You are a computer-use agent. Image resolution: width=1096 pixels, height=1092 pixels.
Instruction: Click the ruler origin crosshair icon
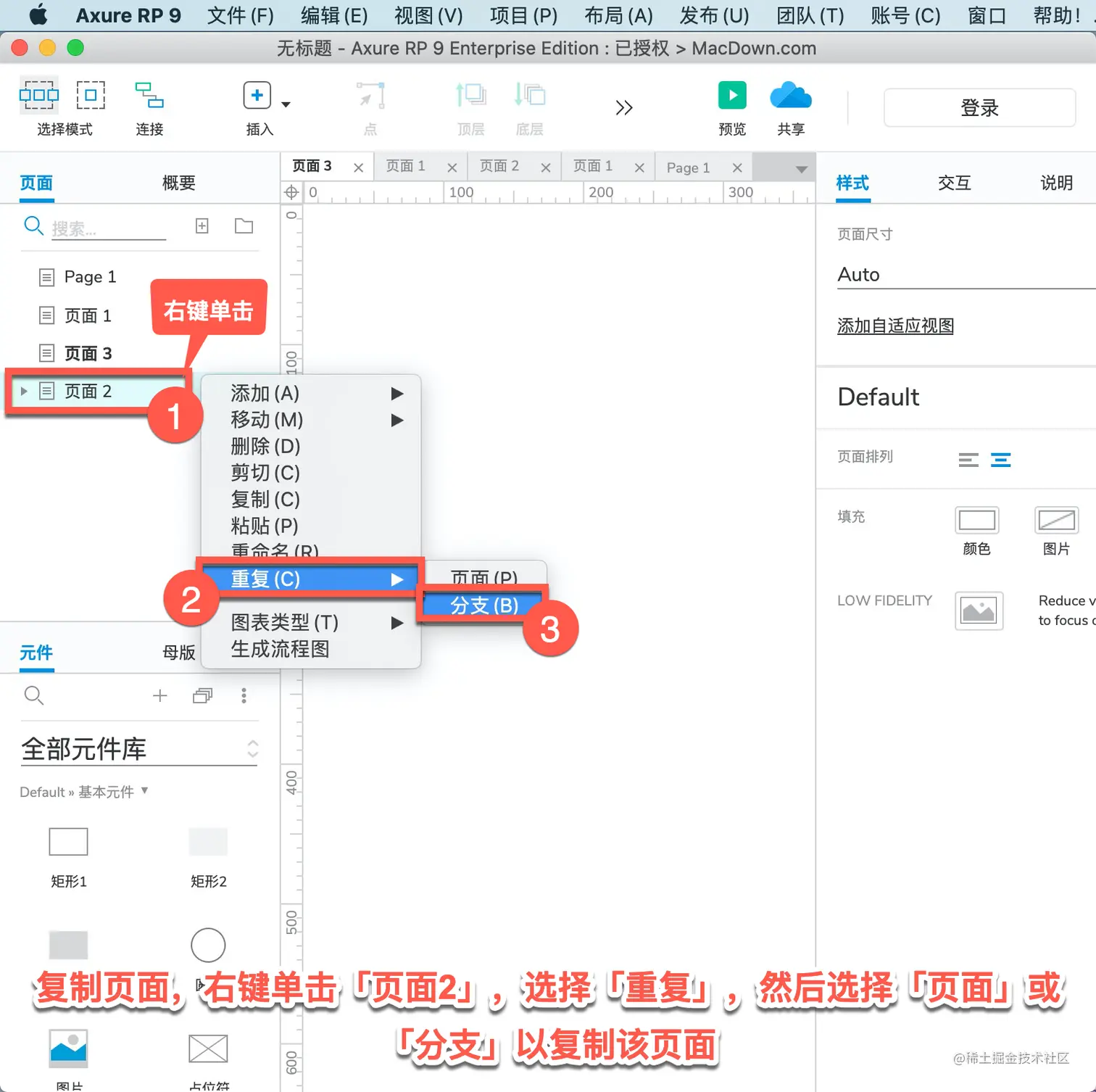pos(291,192)
